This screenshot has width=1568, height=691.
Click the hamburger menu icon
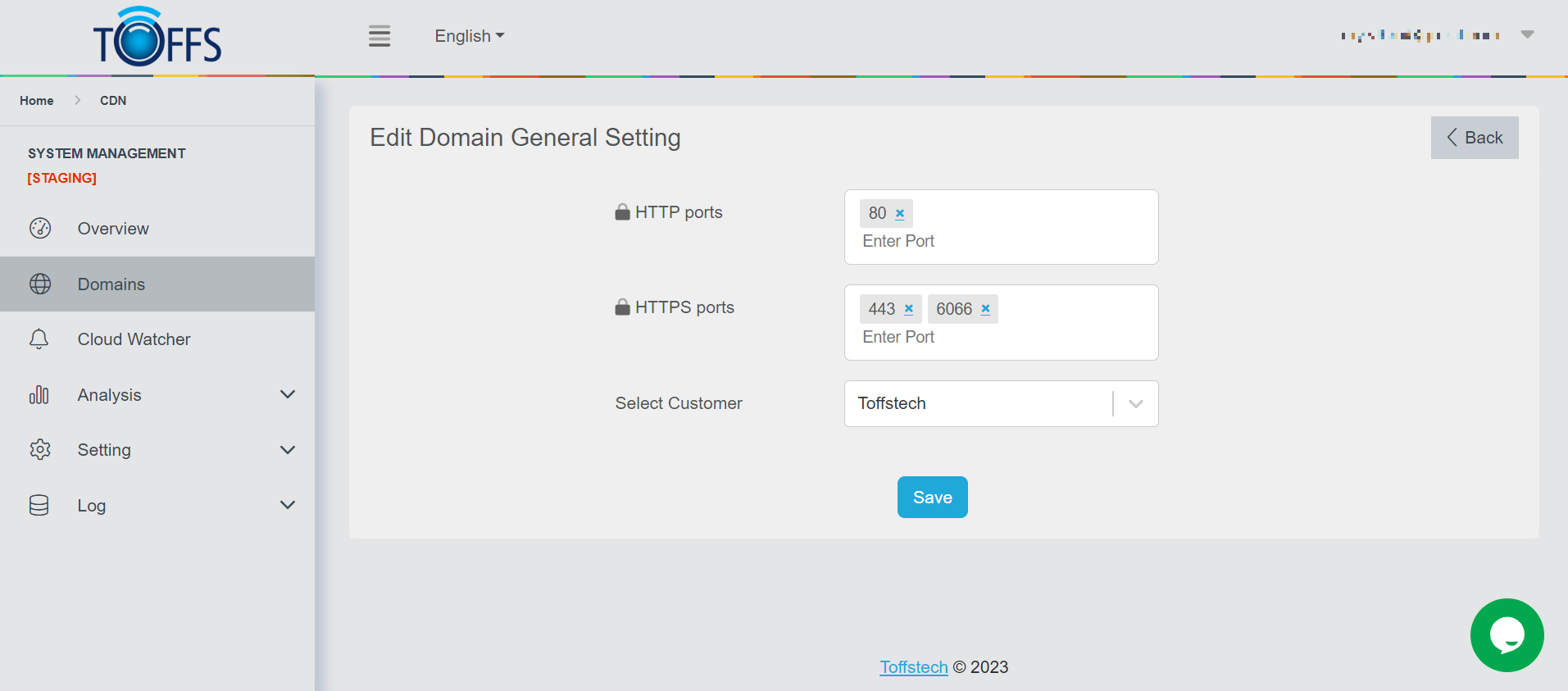tap(380, 36)
